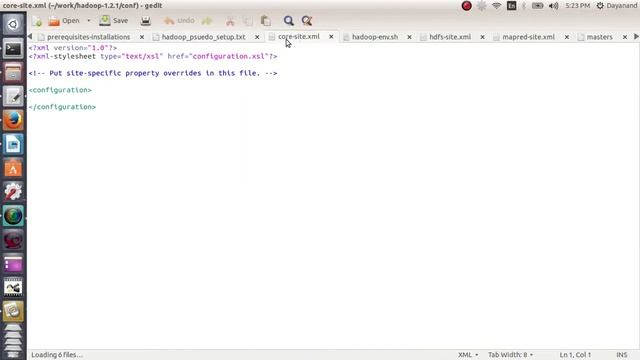Redo the last undone action

[207, 20]
